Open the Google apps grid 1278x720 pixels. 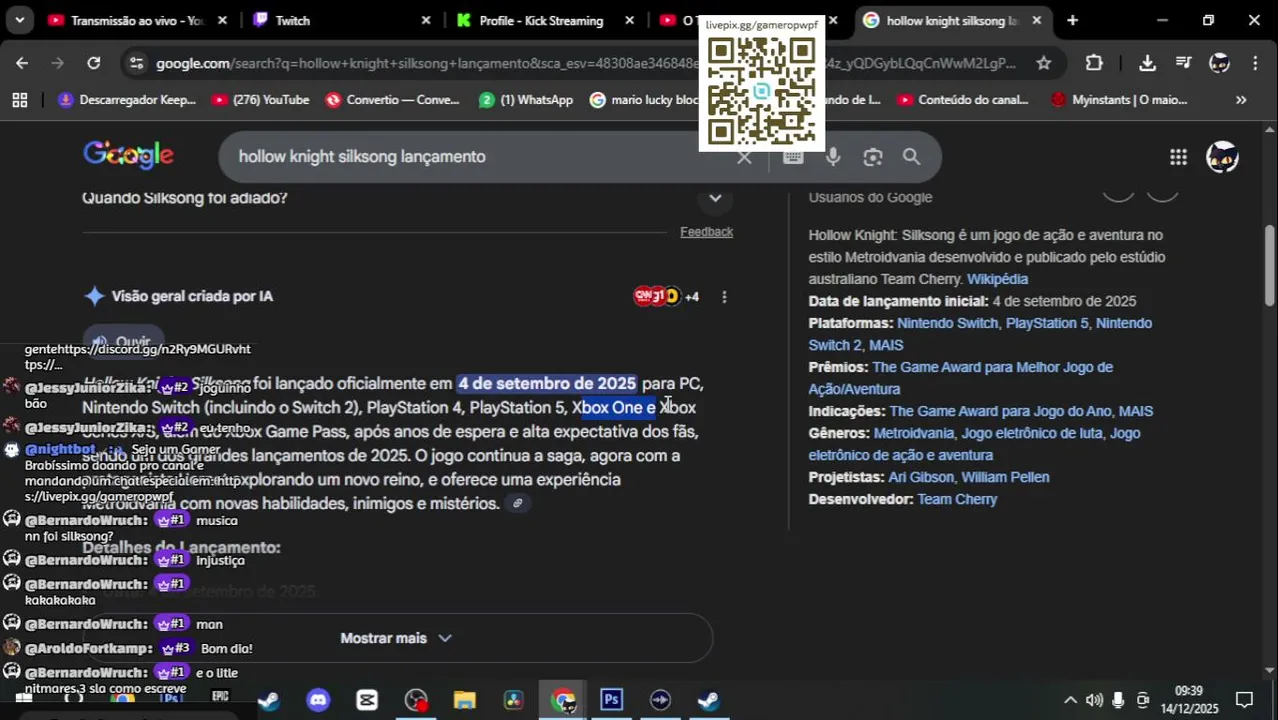[1178, 157]
